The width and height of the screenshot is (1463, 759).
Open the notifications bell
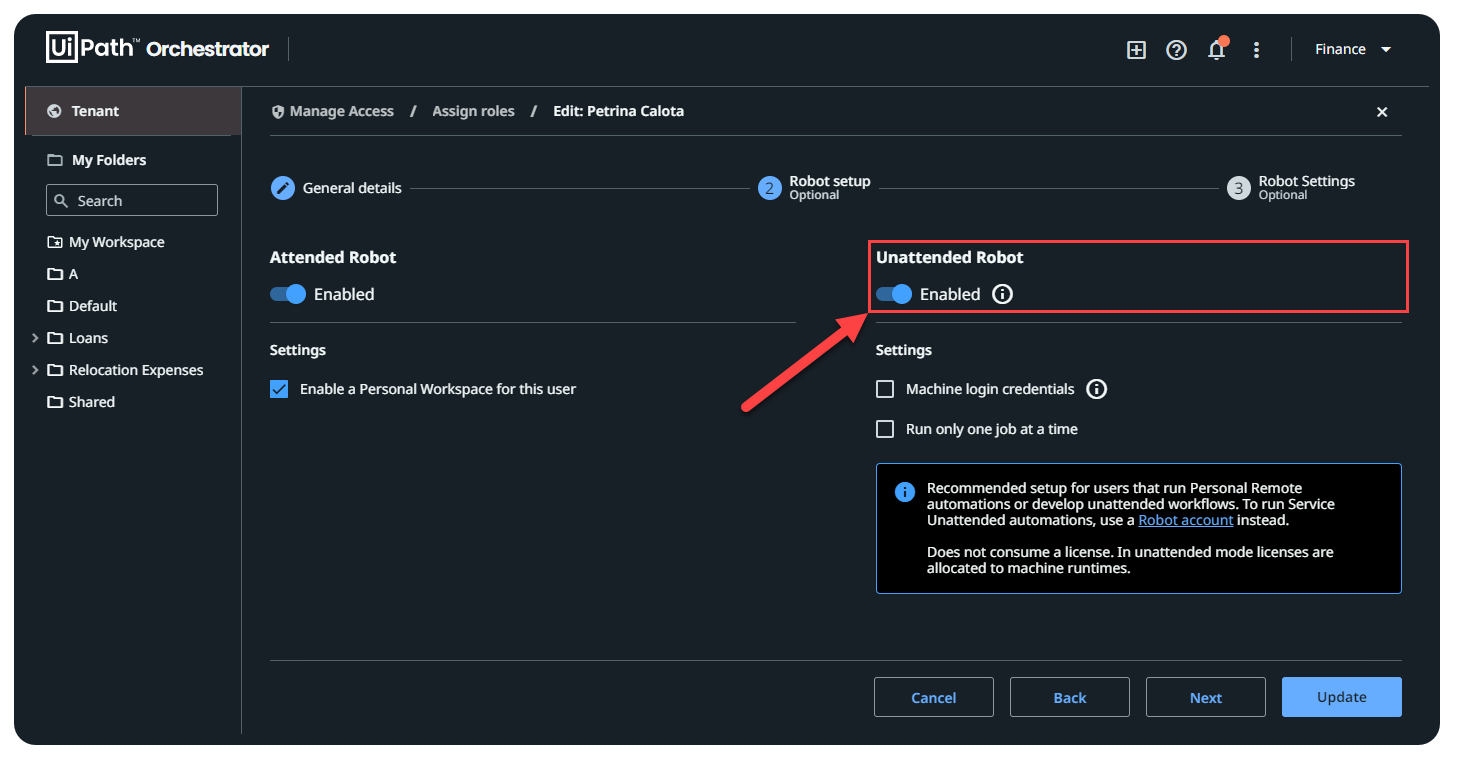click(x=1217, y=50)
